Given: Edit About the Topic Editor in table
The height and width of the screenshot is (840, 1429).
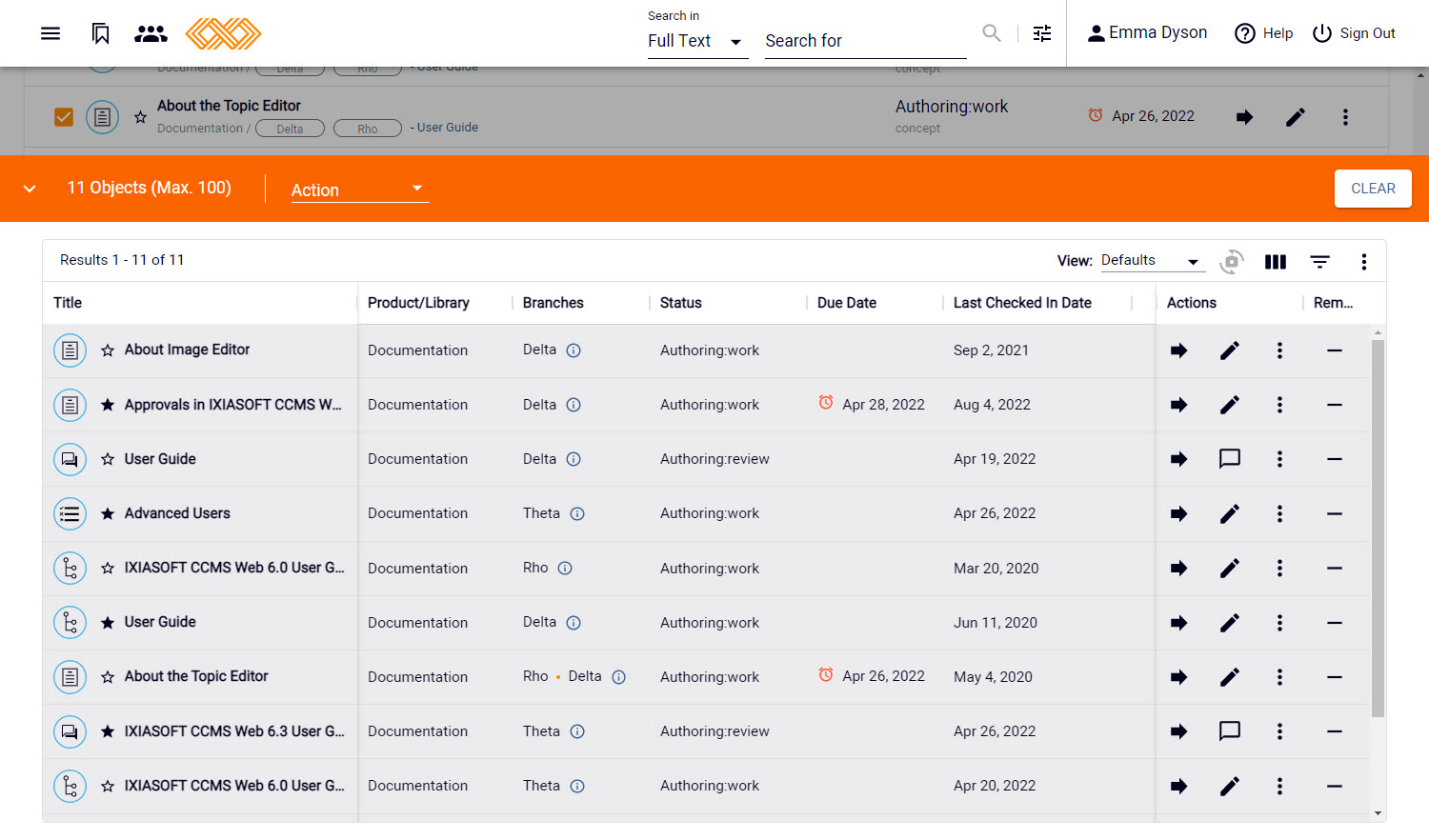Looking at the screenshot, I should [x=1230, y=677].
